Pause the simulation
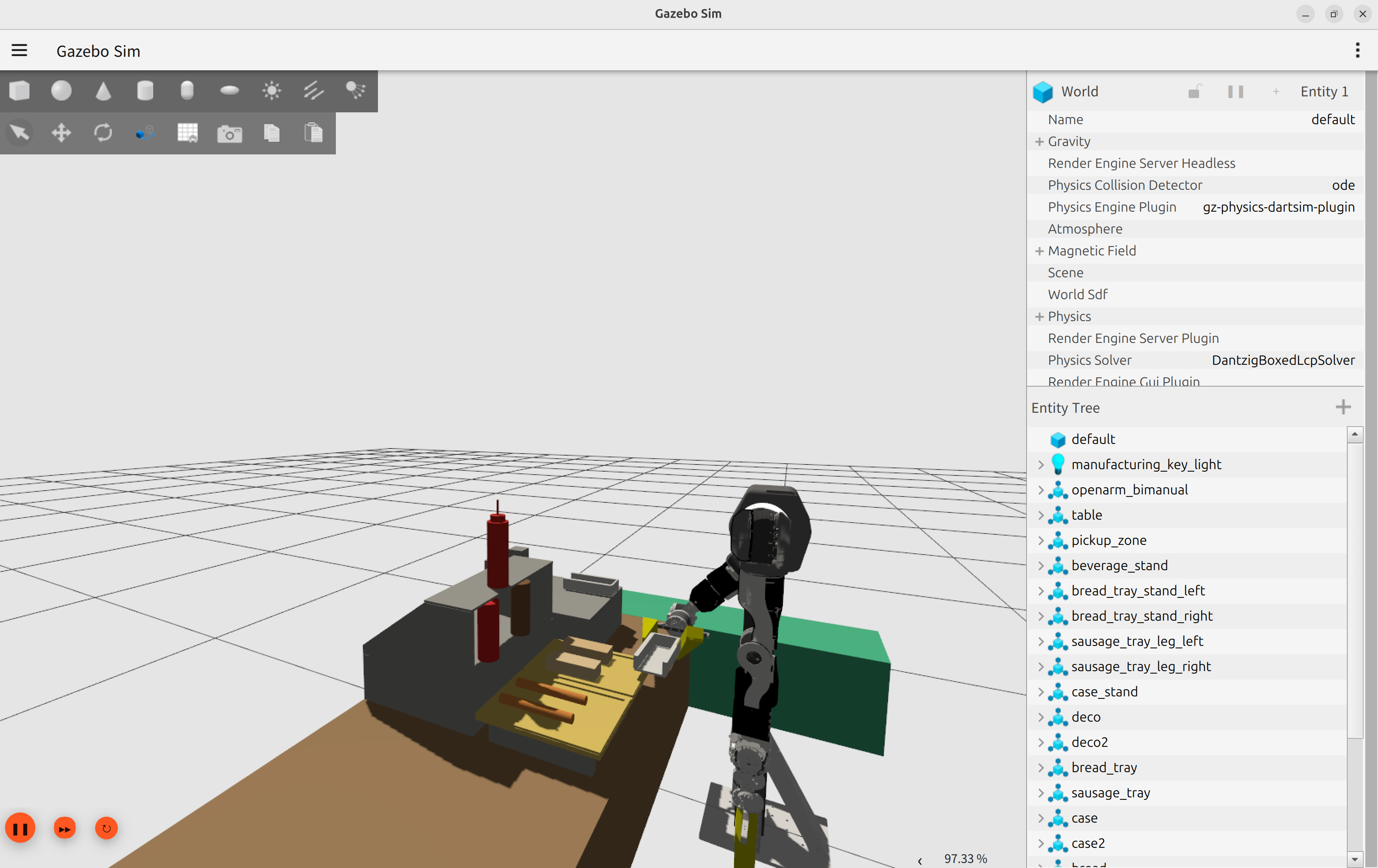 pyautogui.click(x=20, y=828)
